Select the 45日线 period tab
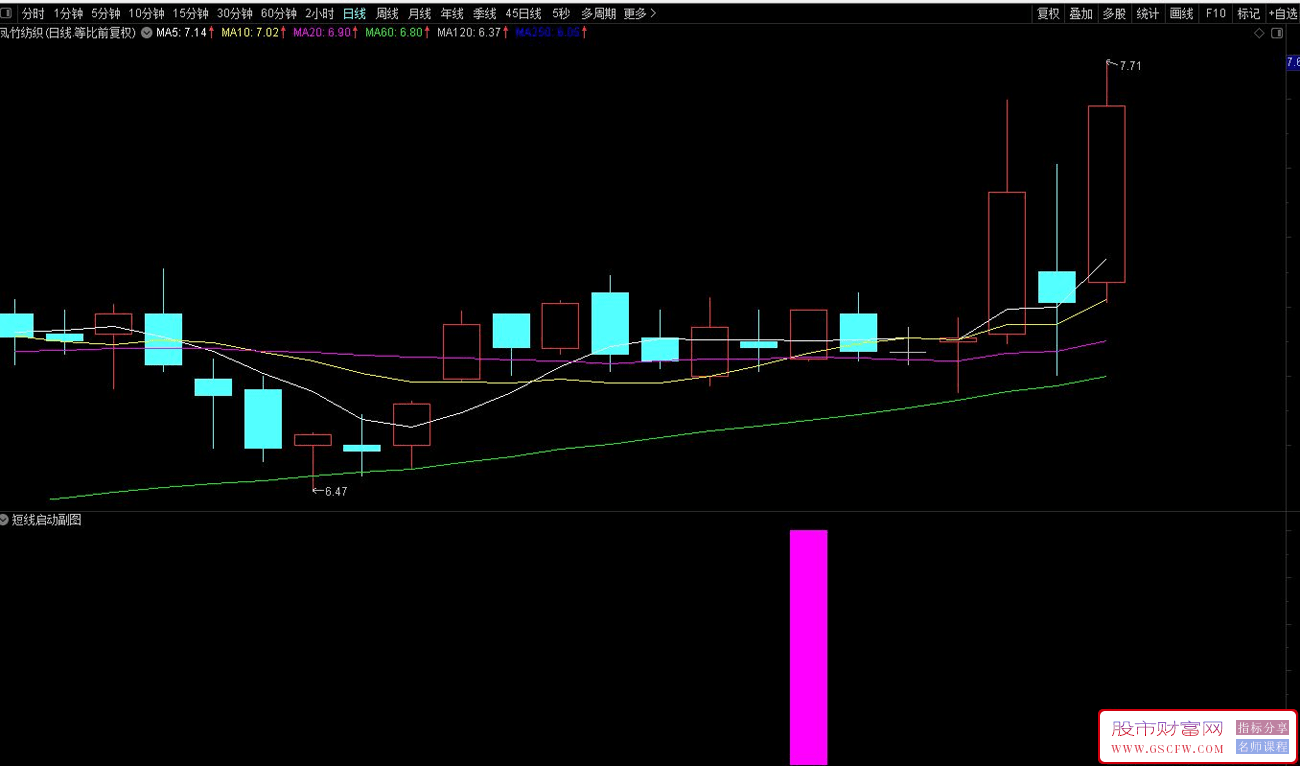This screenshot has height=766, width=1300. (x=523, y=14)
